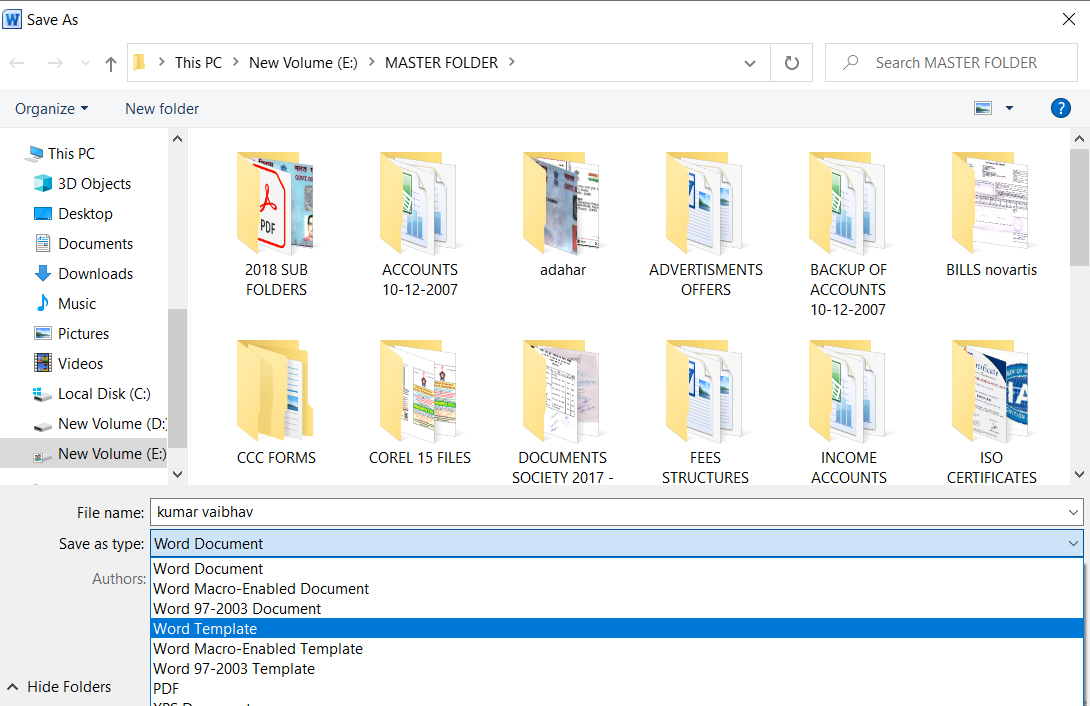Open more view options arrow
Image resolution: width=1090 pixels, height=706 pixels.
point(1009,108)
